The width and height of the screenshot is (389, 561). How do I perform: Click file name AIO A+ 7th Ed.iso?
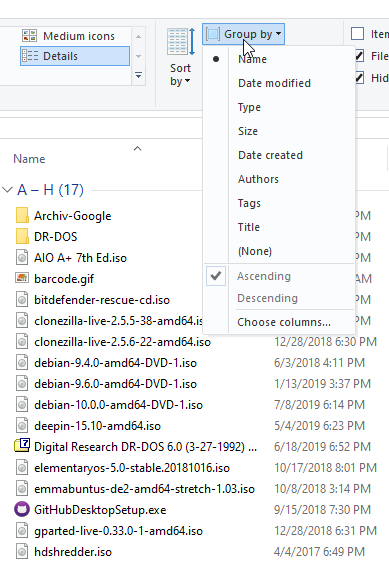tap(81, 258)
